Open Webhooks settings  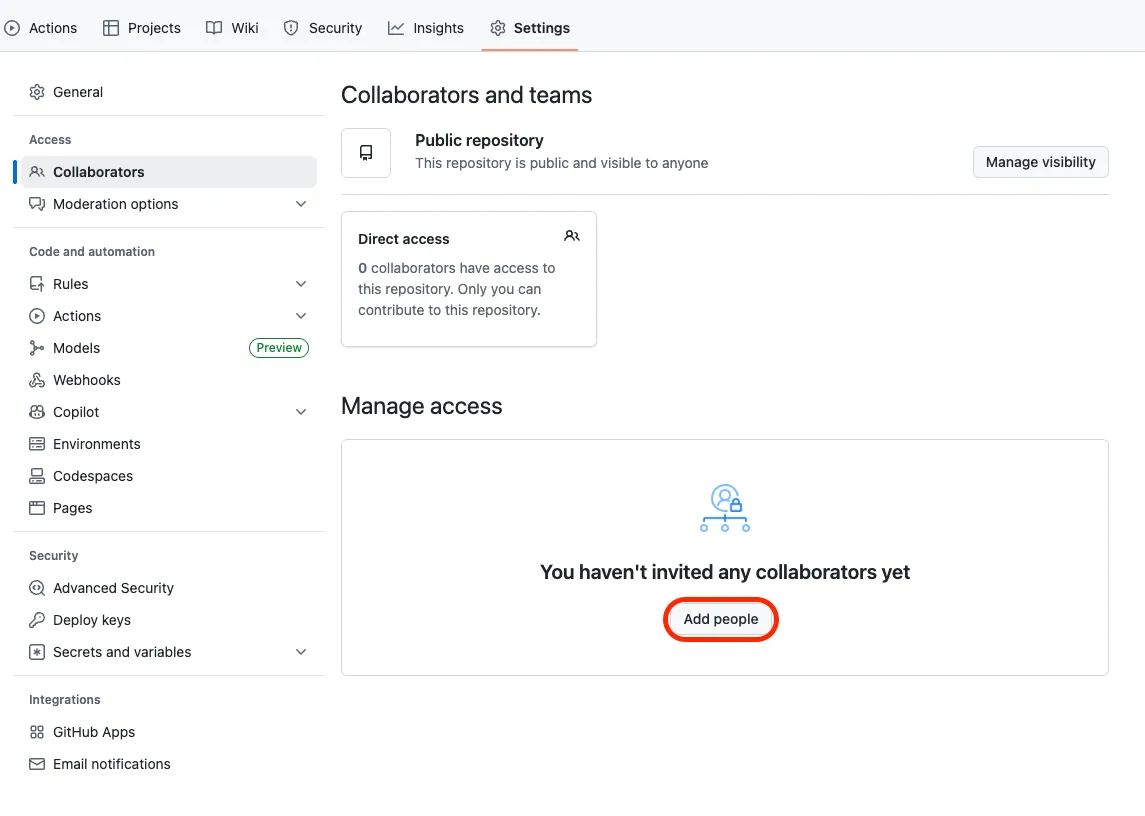[x=169, y=380]
